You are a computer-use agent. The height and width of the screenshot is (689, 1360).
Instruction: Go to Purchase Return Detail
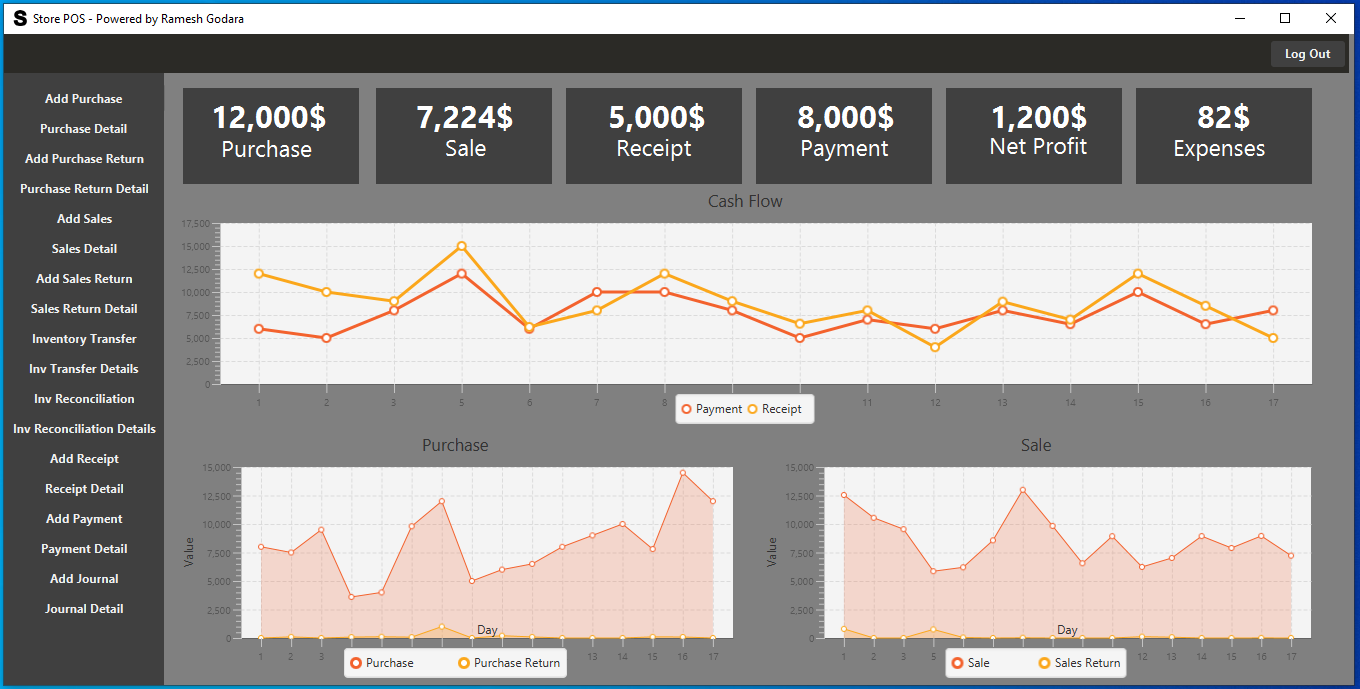84,189
